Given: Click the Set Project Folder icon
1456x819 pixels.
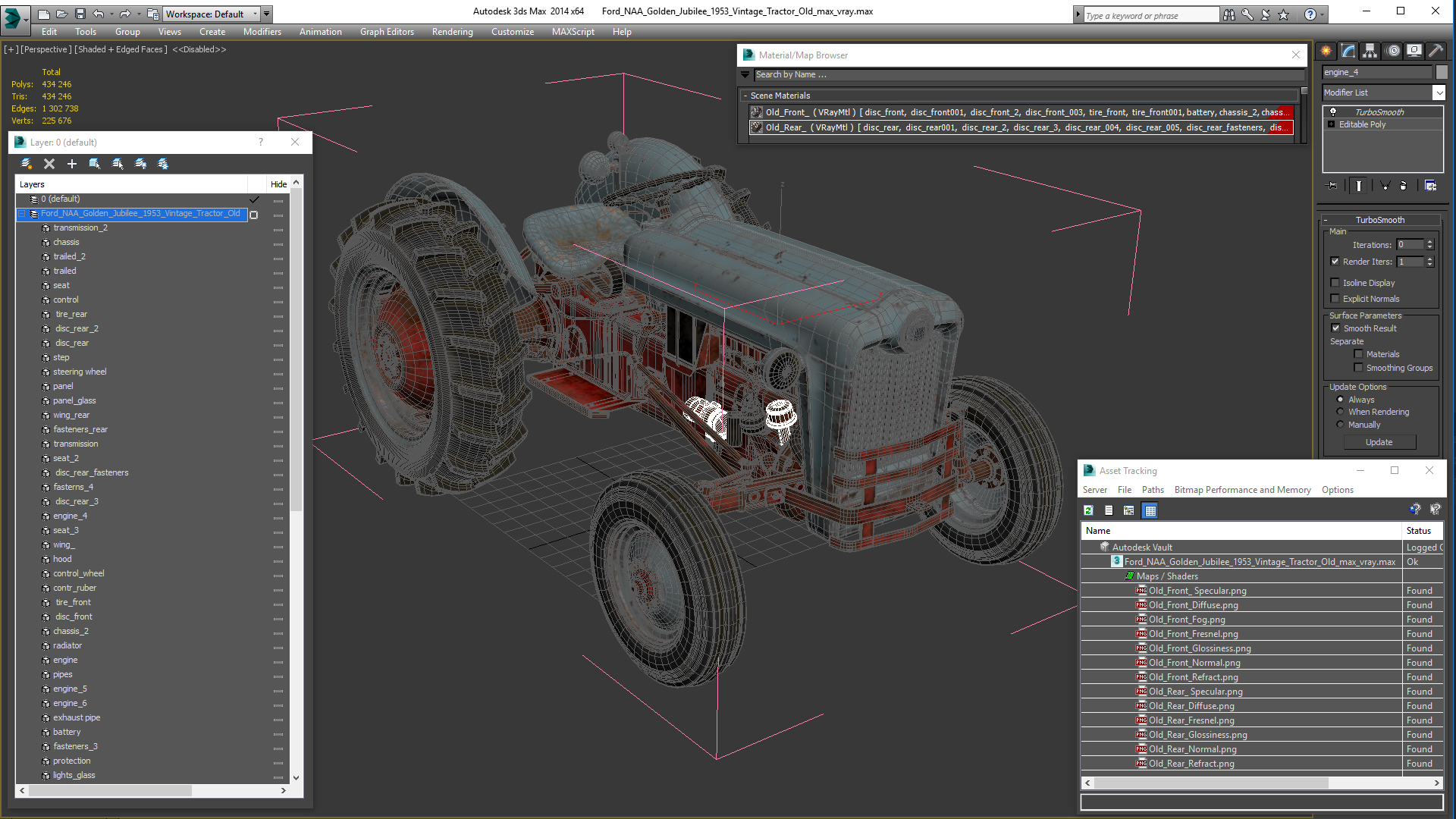Looking at the screenshot, I should pyautogui.click(x=153, y=14).
